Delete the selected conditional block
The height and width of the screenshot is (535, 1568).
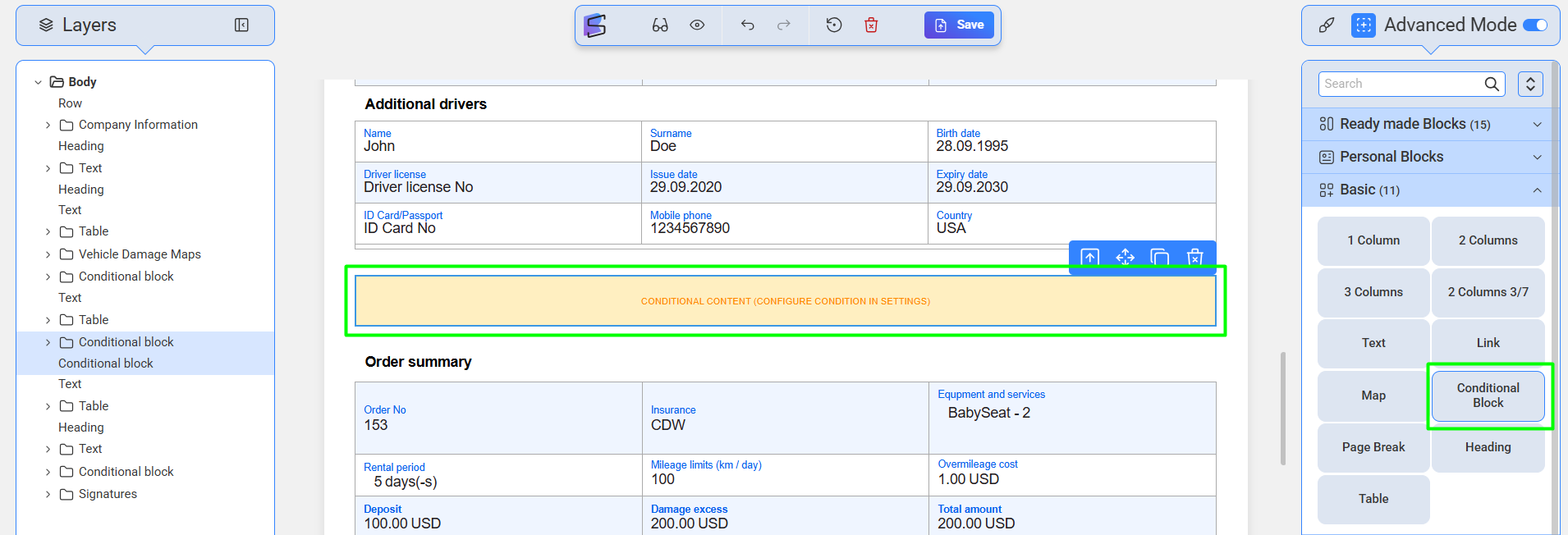pyautogui.click(x=1194, y=257)
